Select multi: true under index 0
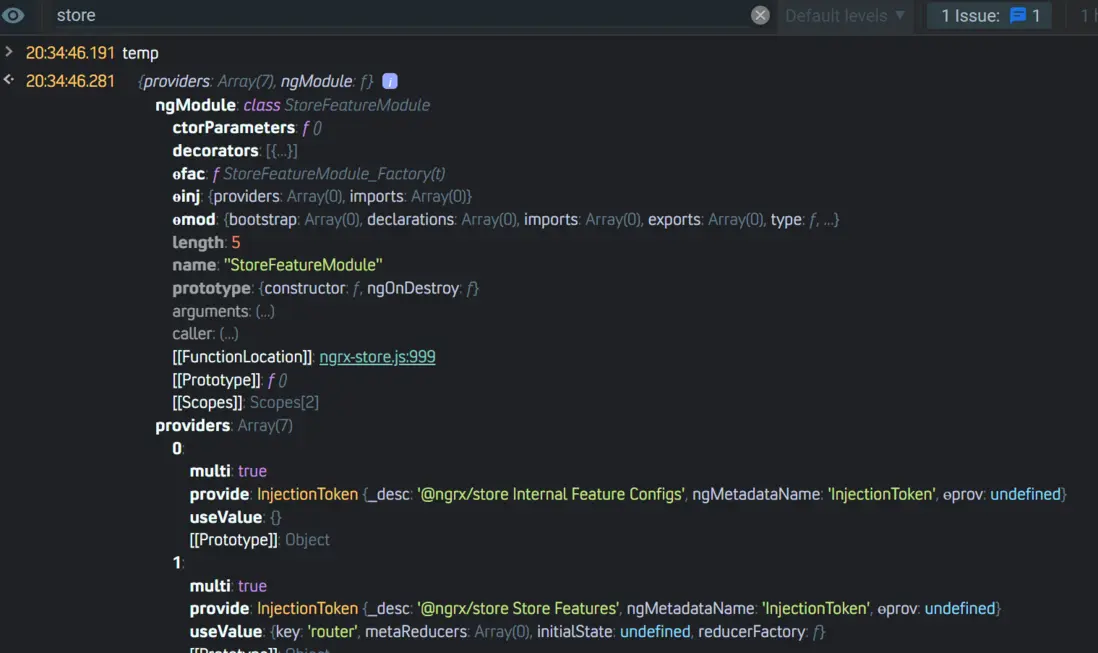 point(228,471)
